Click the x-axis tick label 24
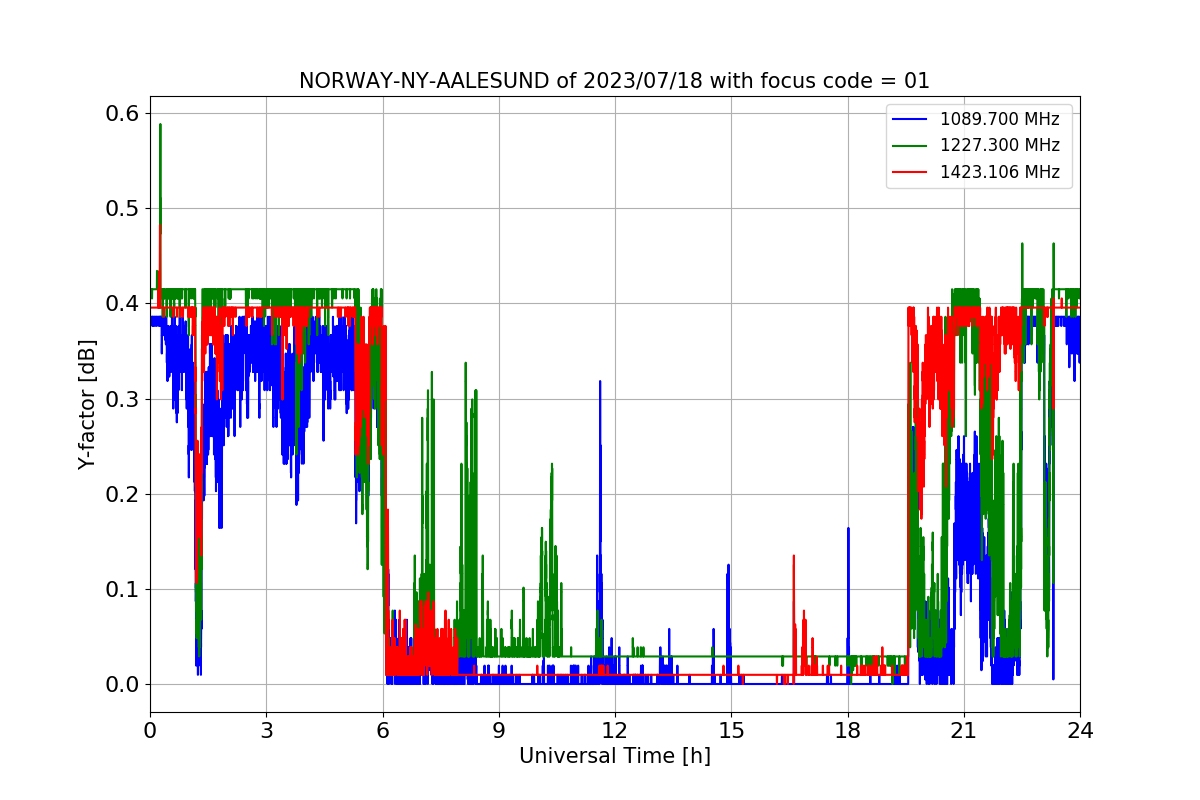 1080,729
